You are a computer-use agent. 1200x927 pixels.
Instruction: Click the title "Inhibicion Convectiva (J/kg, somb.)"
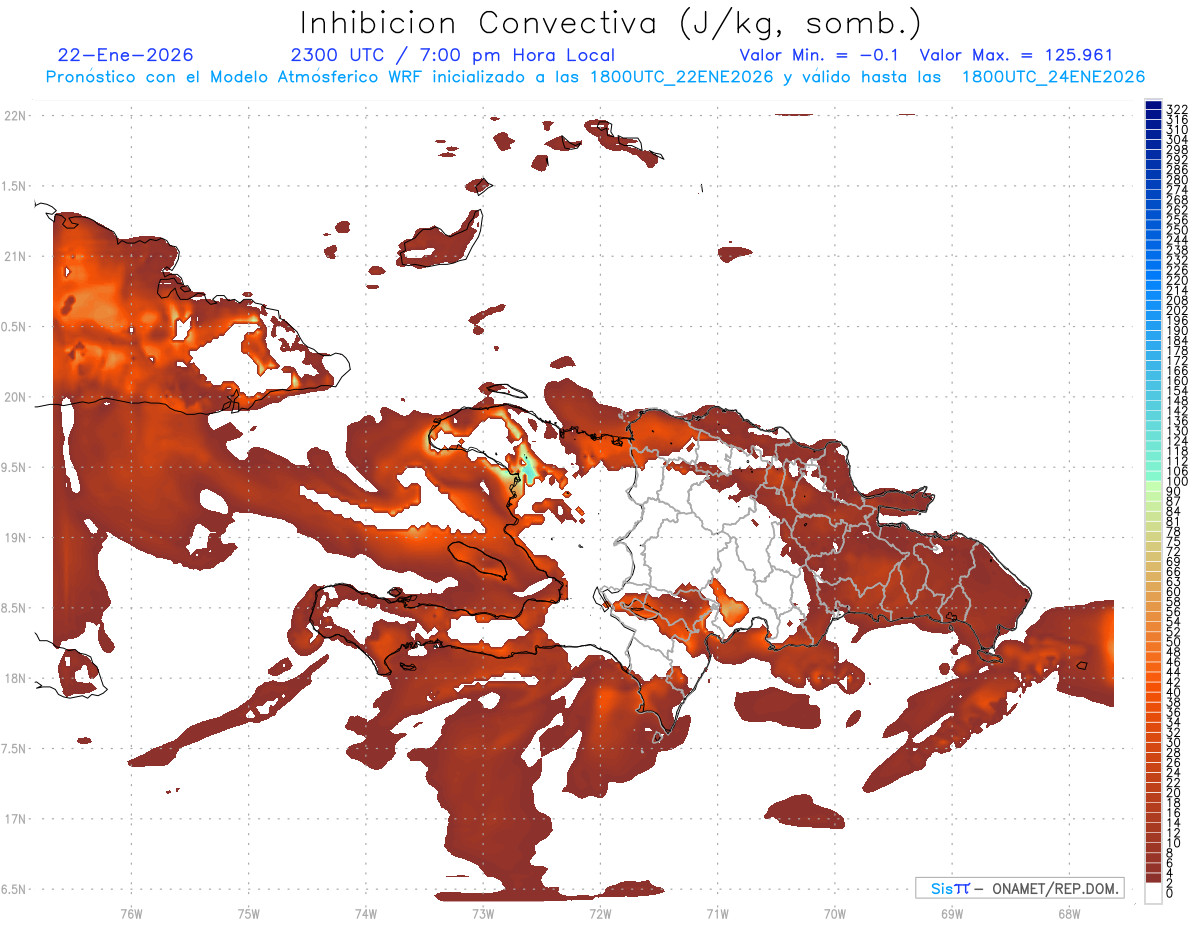[611, 24]
